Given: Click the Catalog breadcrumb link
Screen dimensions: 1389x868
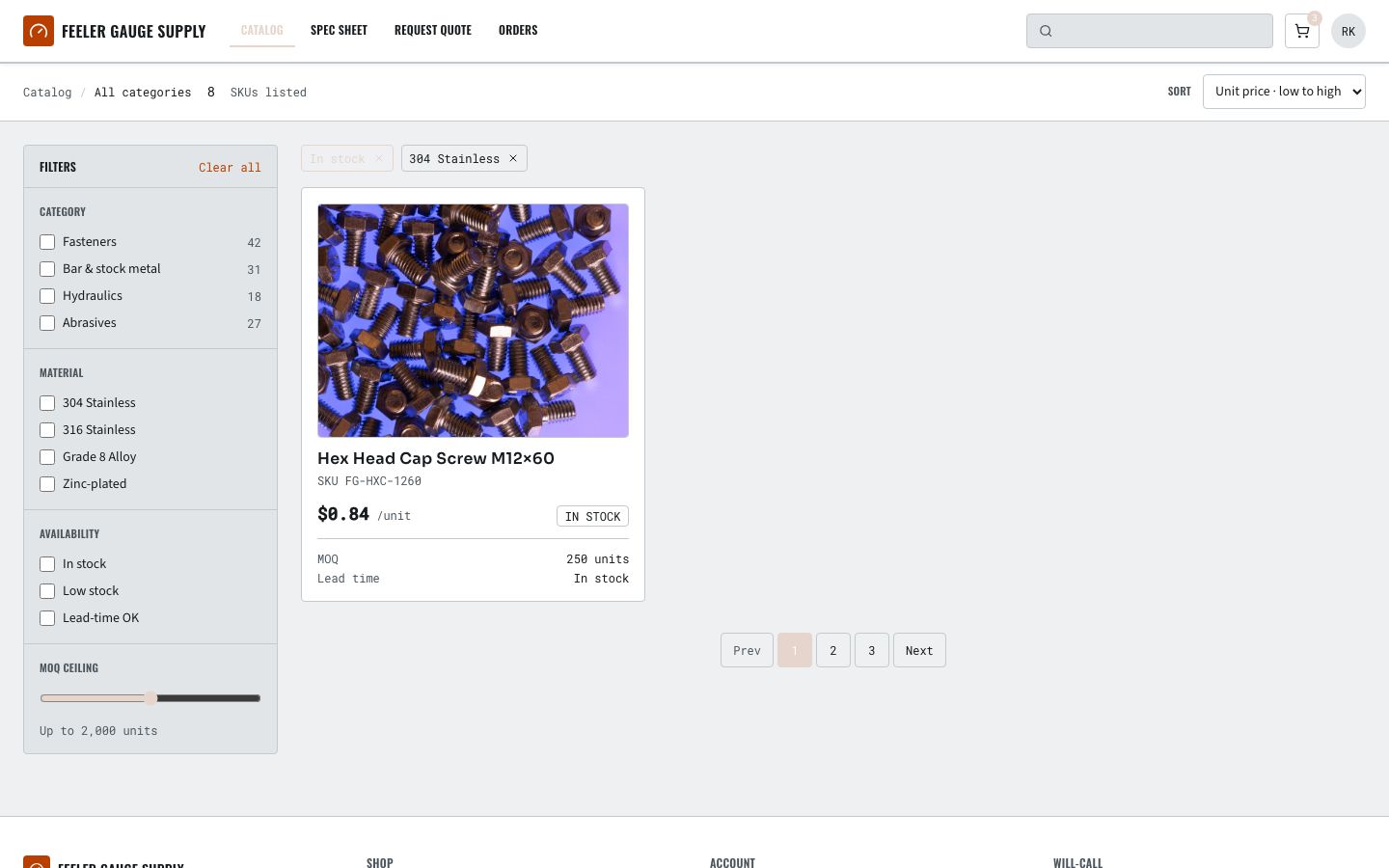Looking at the screenshot, I should coord(47,93).
